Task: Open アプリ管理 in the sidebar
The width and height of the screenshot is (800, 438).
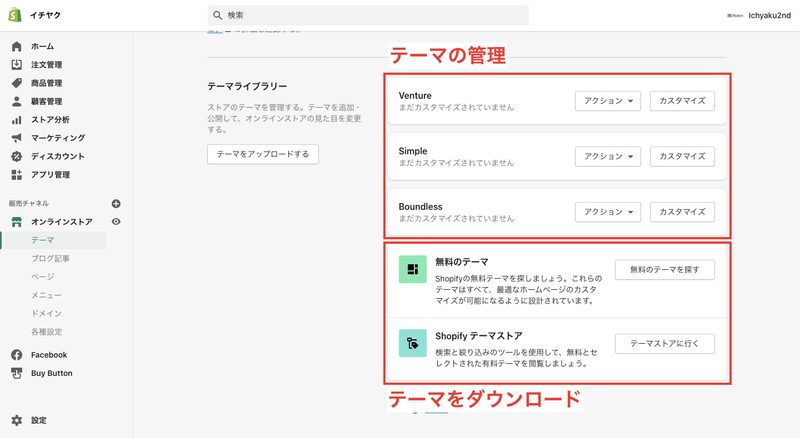Action: (53, 175)
